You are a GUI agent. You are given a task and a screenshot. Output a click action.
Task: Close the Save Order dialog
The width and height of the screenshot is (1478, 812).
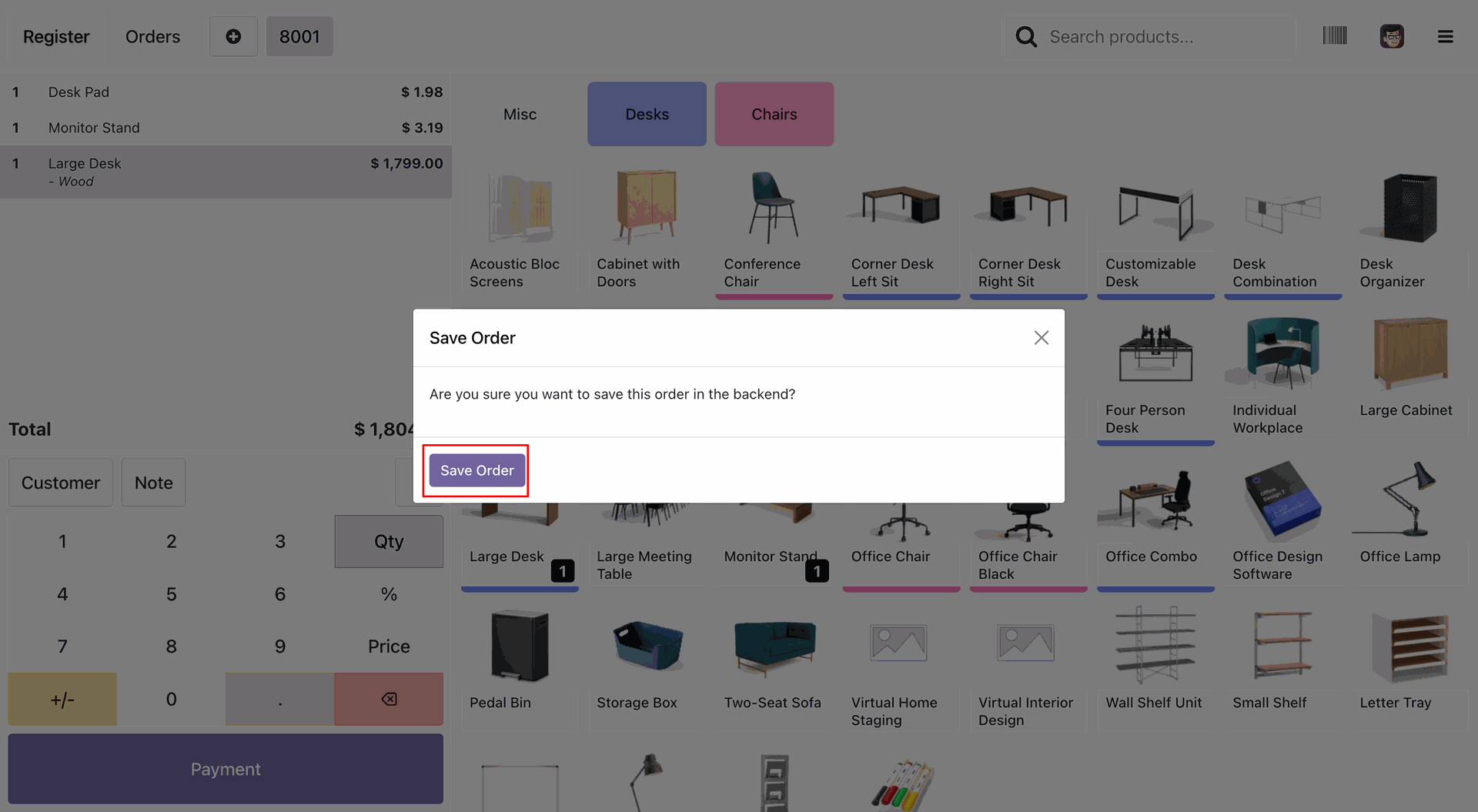[x=1041, y=338]
